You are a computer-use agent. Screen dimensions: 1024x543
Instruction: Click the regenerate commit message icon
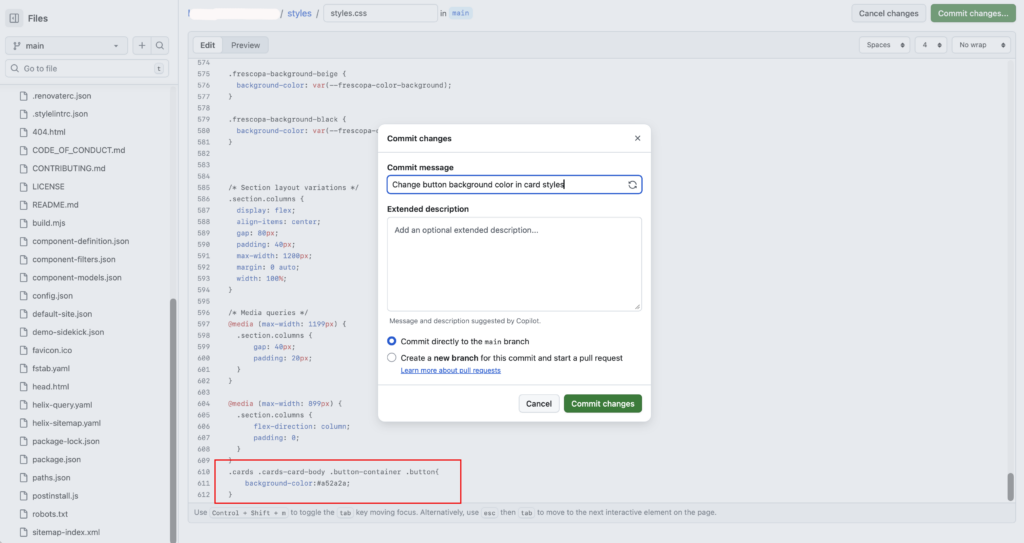click(632, 185)
